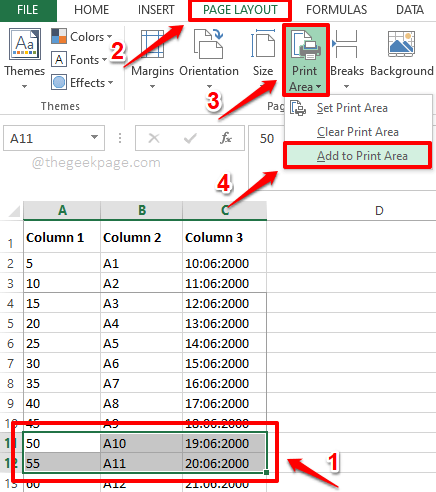This screenshot has height=492, width=436.
Task: Click cell with value A7
Action: click(x=142, y=383)
